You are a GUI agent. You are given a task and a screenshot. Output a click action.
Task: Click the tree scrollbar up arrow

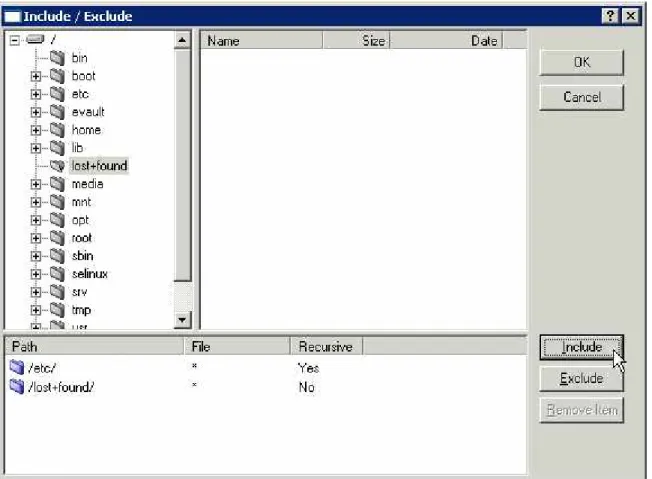(x=182, y=40)
